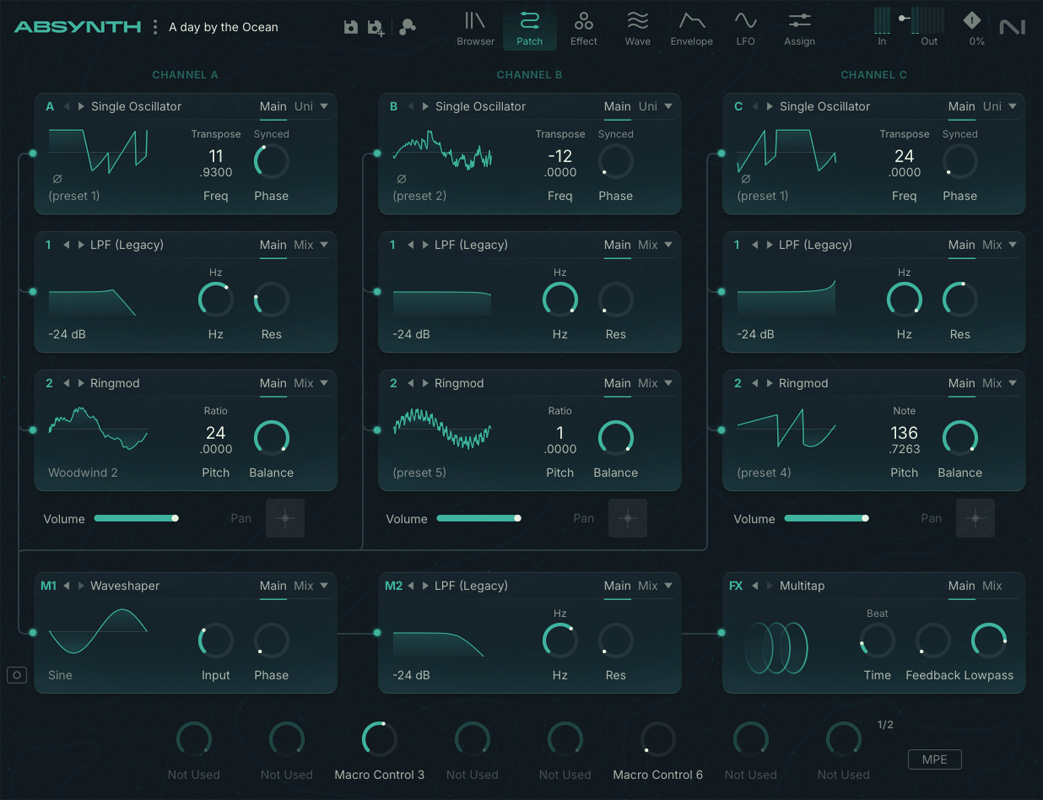Click the randomize preset icon in the header
Screen dimensions: 1043x800
(406, 27)
